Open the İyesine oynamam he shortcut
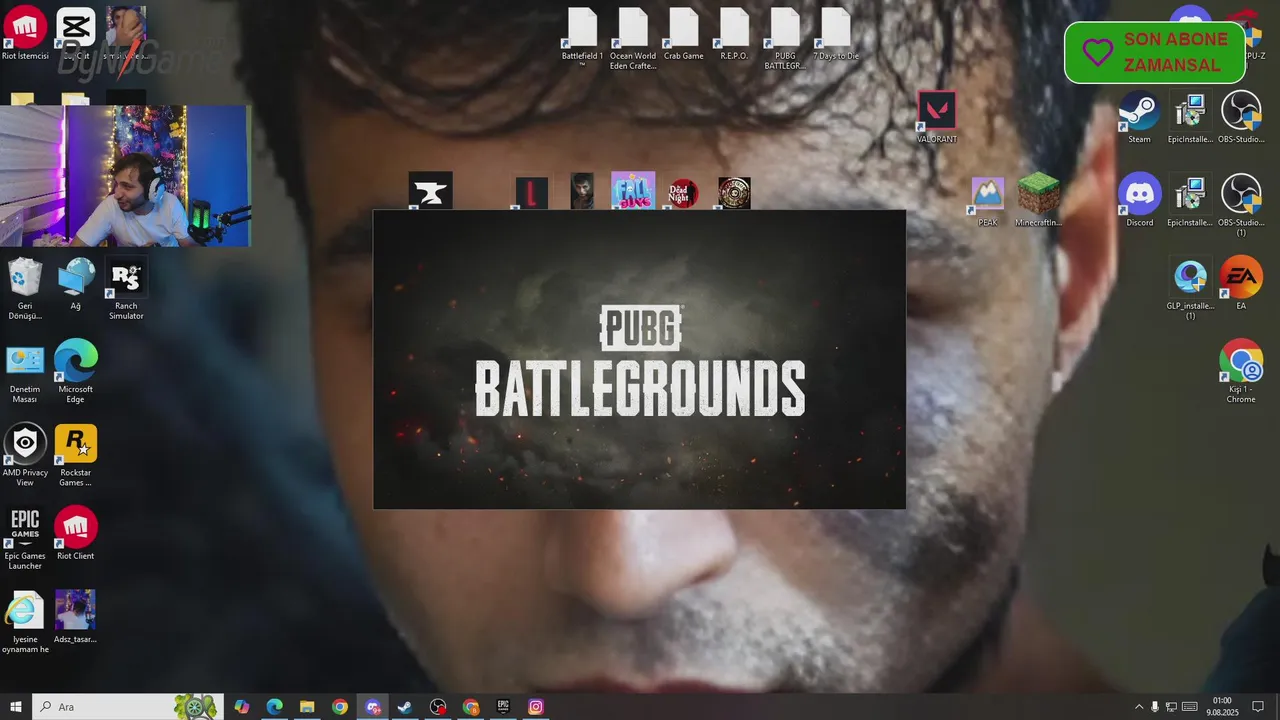The height and width of the screenshot is (720, 1280). click(x=25, y=622)
